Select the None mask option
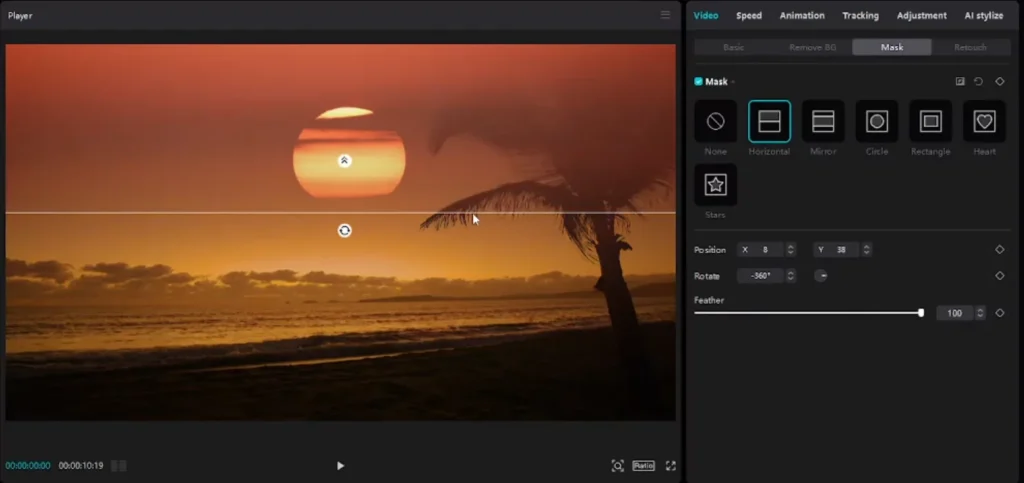The image size is (1024, 483). tap(716, 121)
